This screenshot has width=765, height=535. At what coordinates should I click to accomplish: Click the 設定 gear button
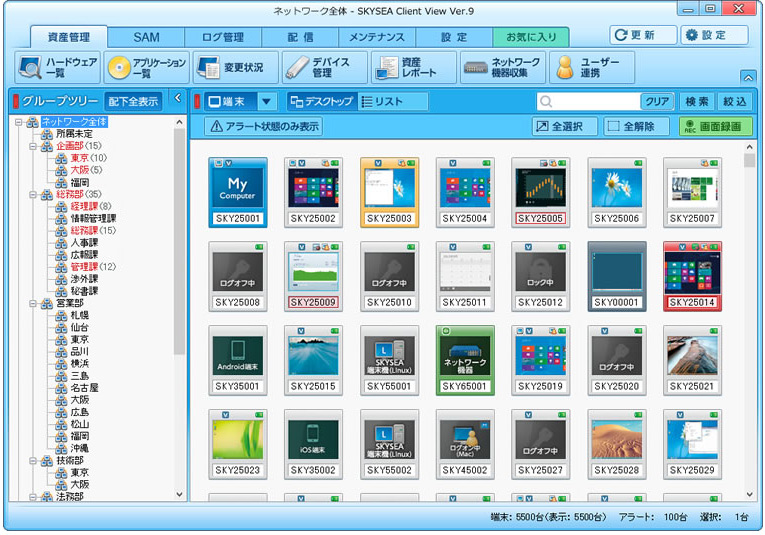coord(714,35)
